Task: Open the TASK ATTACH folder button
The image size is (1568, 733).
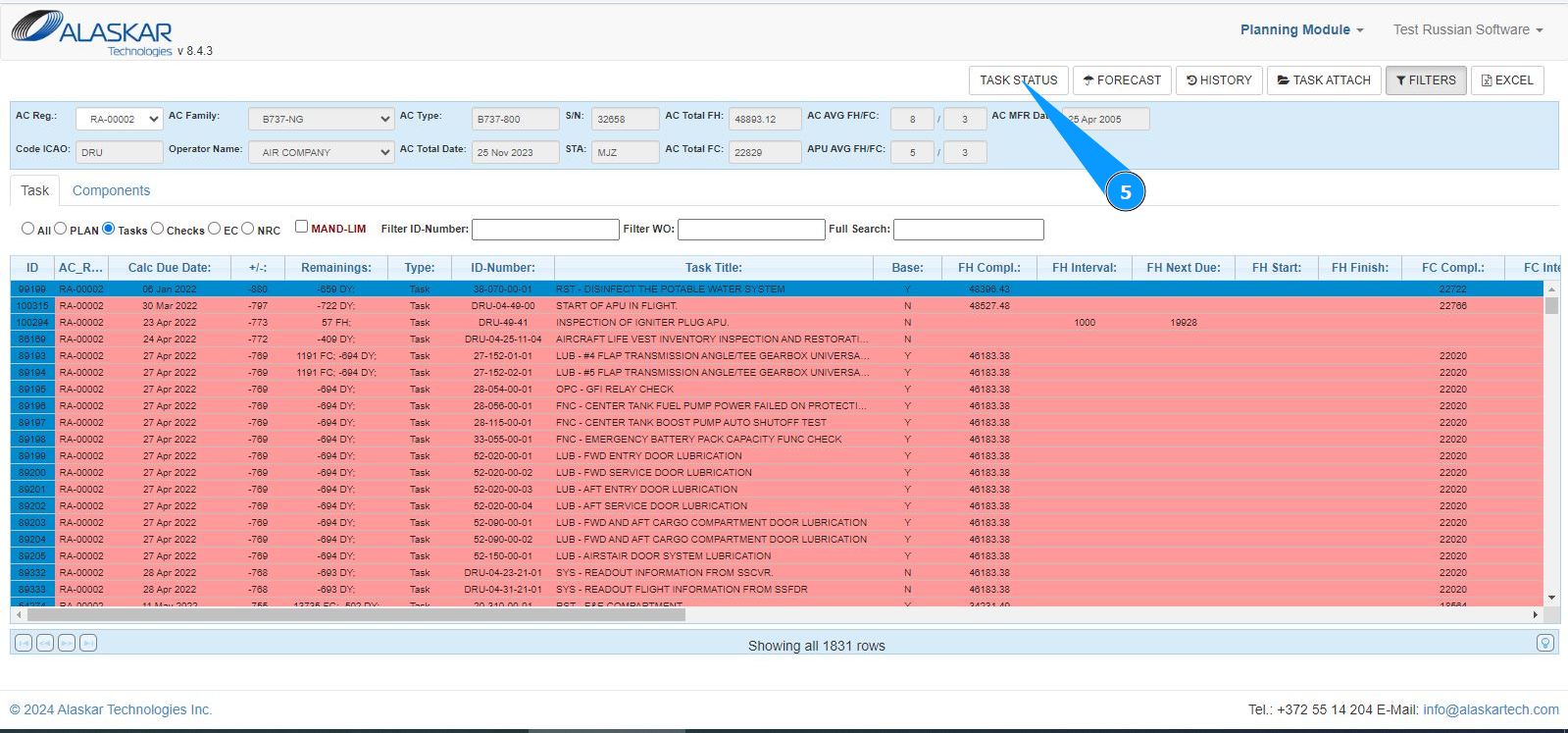Action: [1324, 80]
